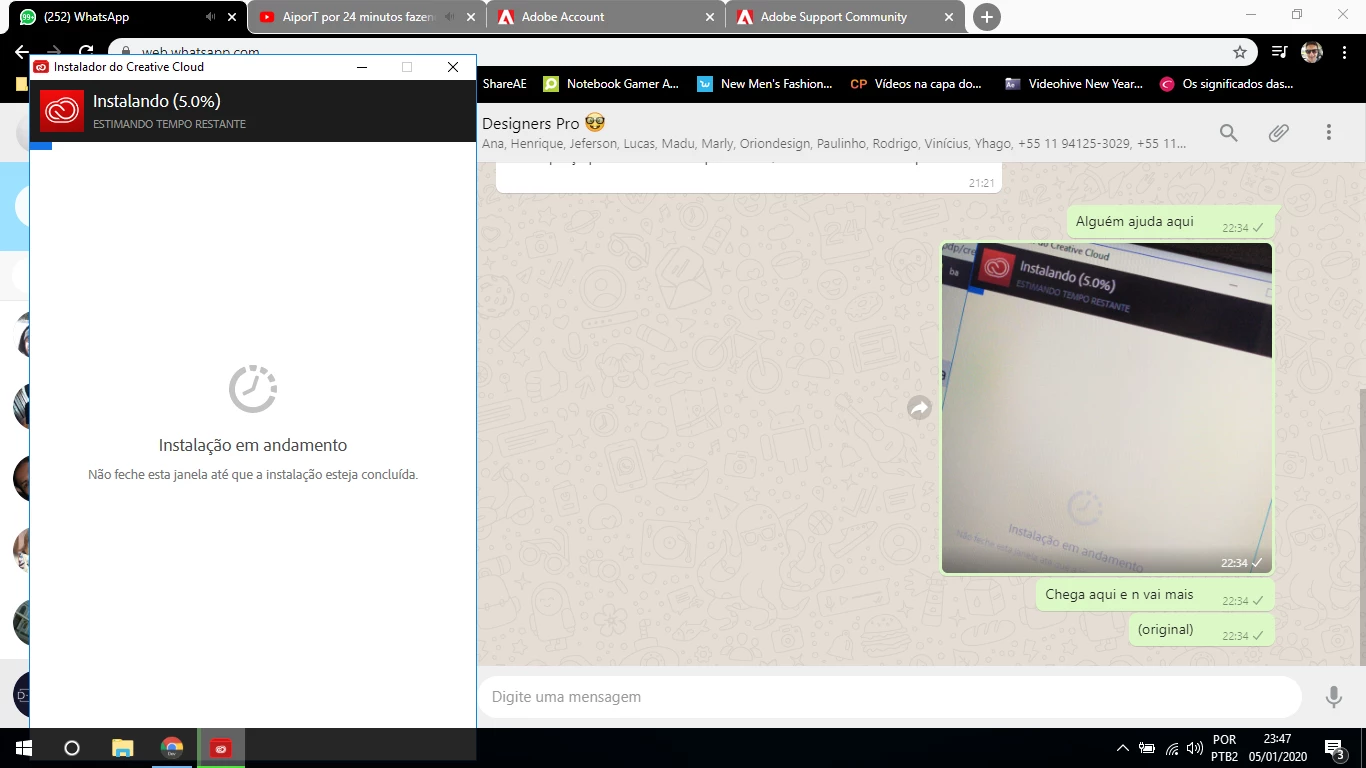Close the Adobe Account tab
This screenshot has height=768, width=1366.
[710, 17]
